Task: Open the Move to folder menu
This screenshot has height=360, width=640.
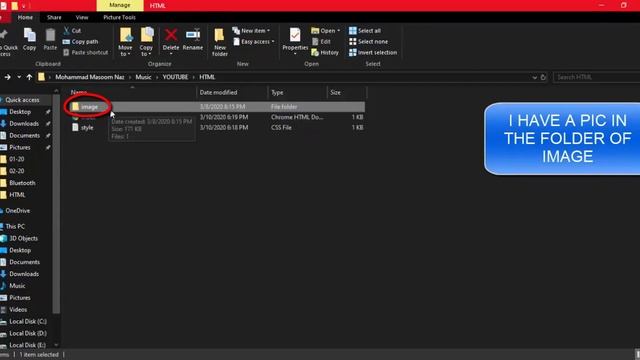Action: (125, 42)
